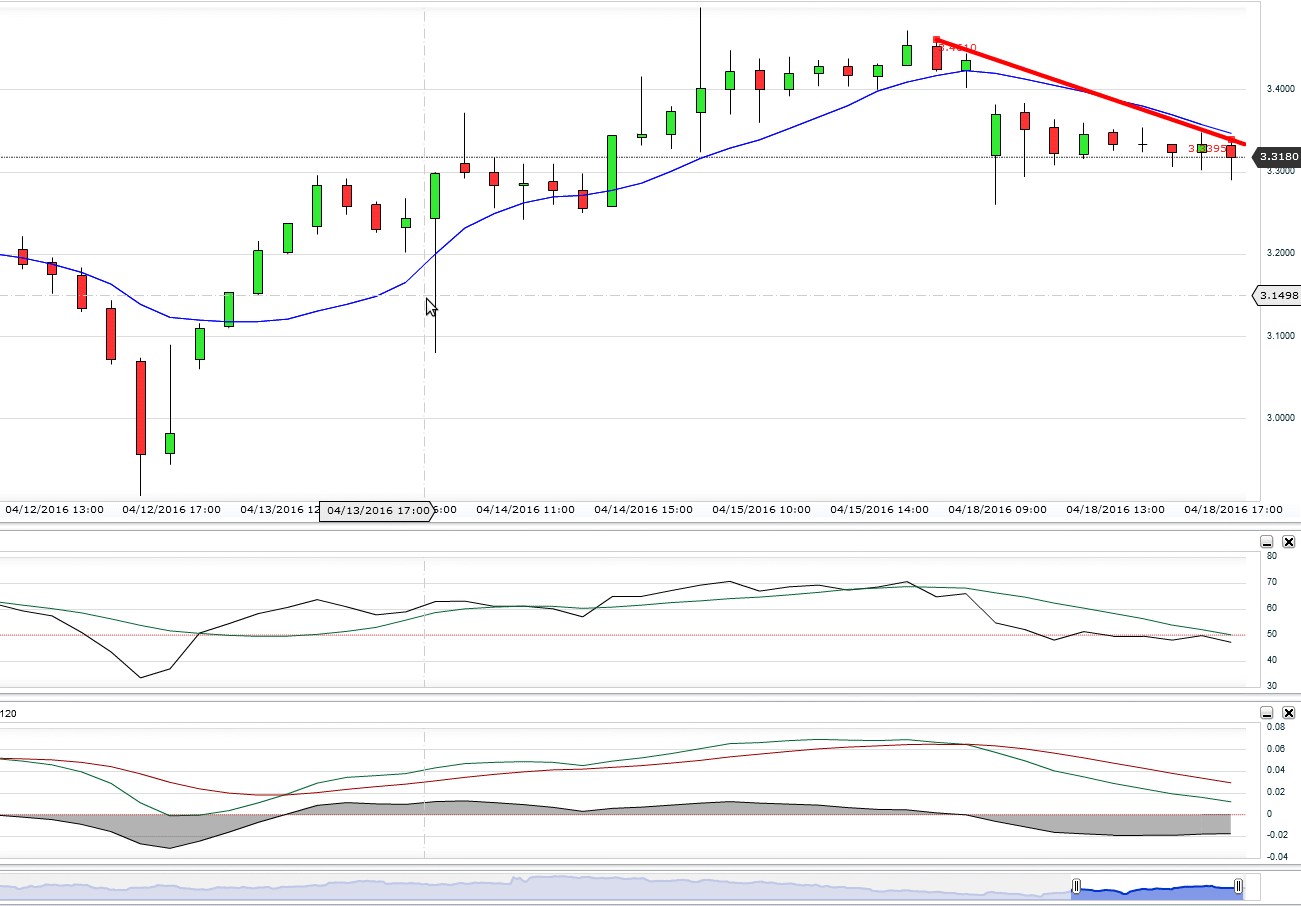Minimize the lower indicator panel labeled 120

[1267, 713]
